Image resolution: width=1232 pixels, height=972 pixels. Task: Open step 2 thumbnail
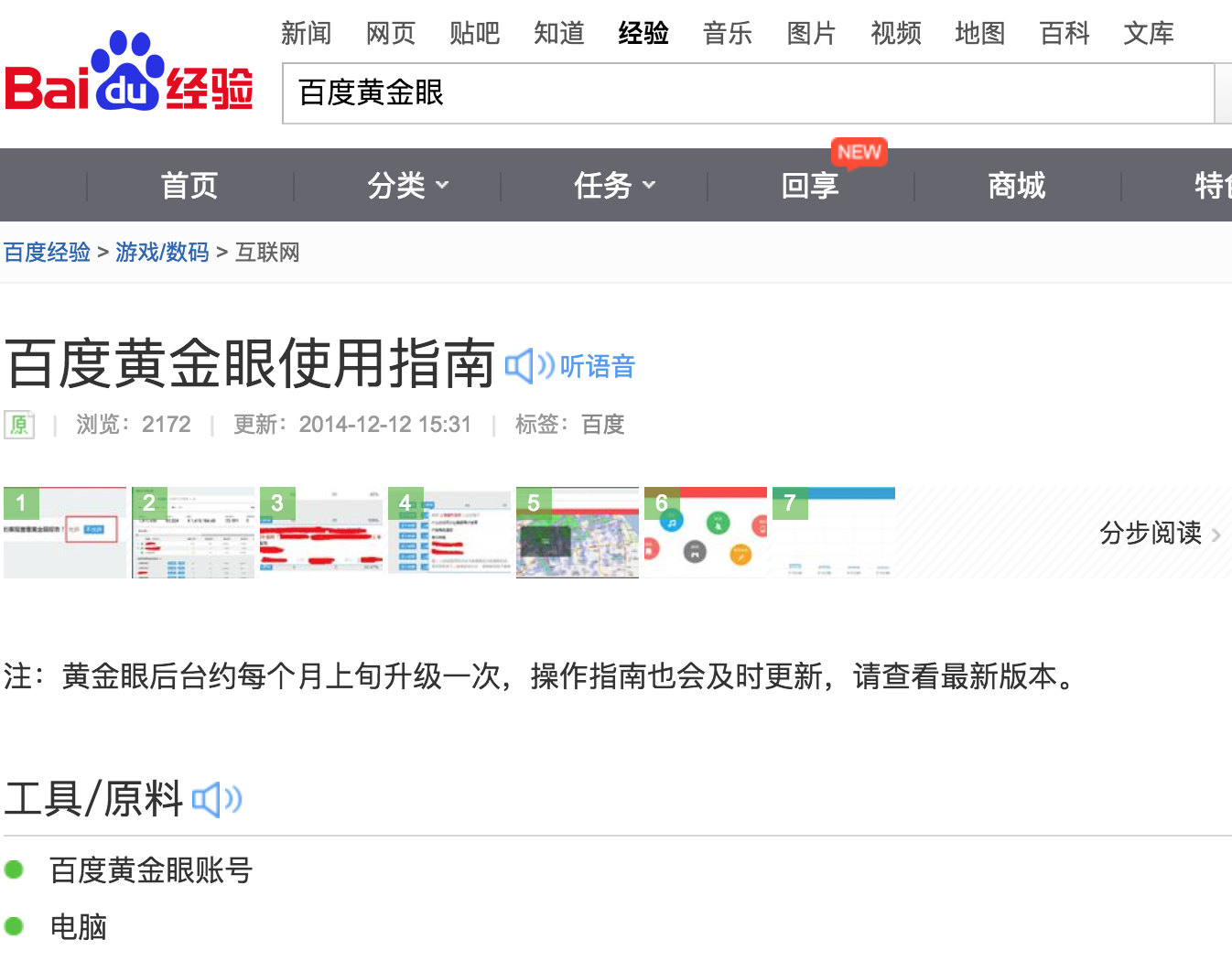(193, 533)
